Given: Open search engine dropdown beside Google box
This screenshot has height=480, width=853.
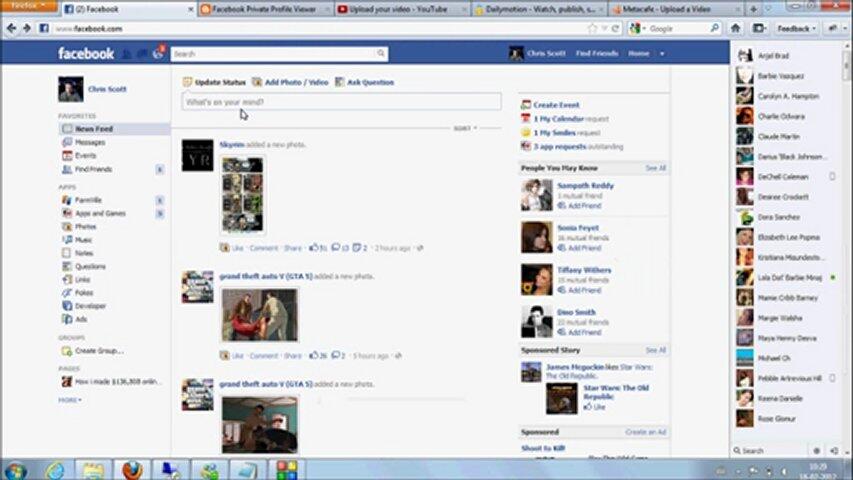Looking at the screenshot, I should pyautogui.click(x=637, y=28).
